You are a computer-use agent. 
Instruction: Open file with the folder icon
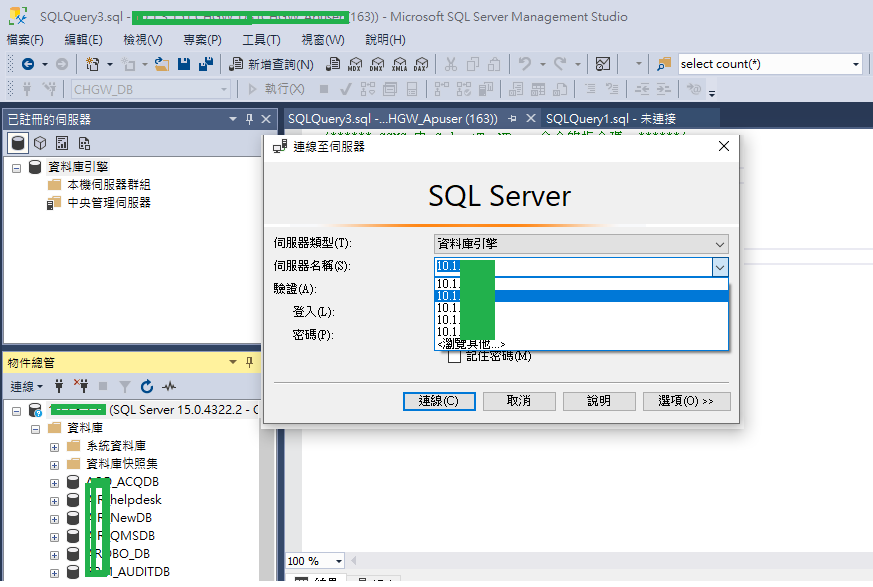point(161,64)
